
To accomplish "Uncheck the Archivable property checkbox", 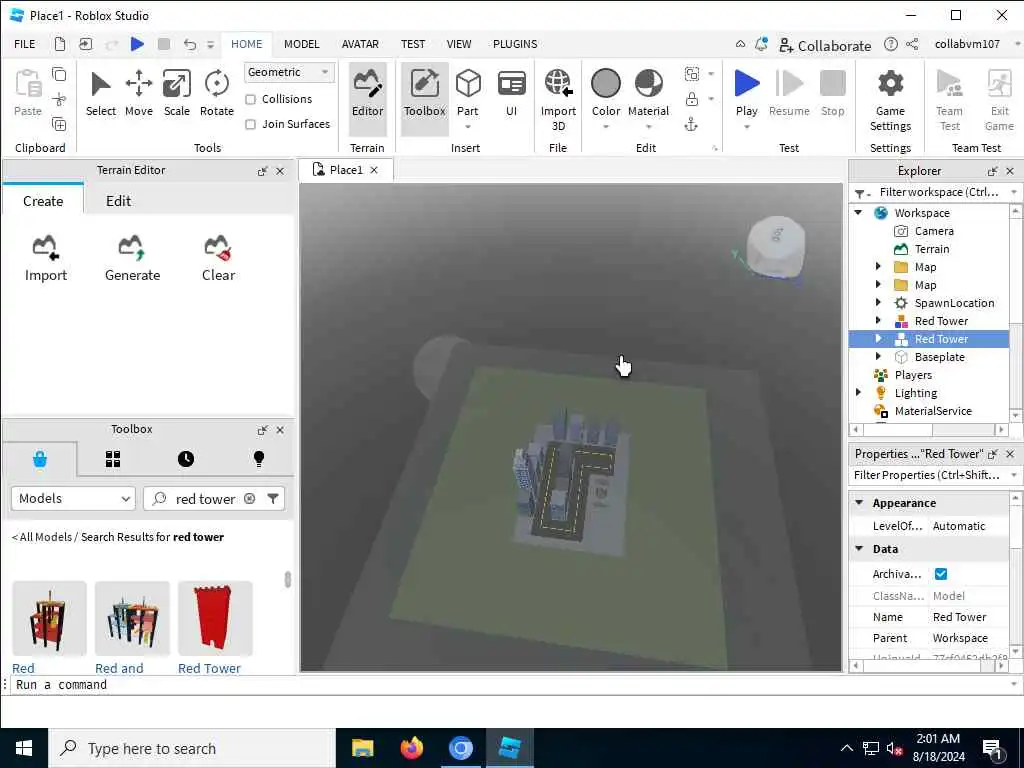I will (x=940, y=574).
